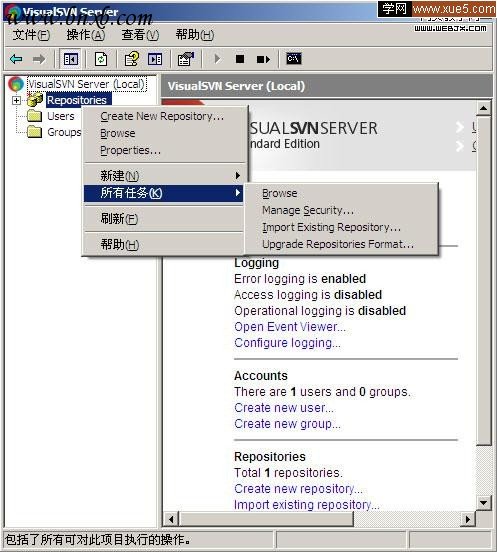Choose 帮助(H) in the context menu

tap(164, 244)
